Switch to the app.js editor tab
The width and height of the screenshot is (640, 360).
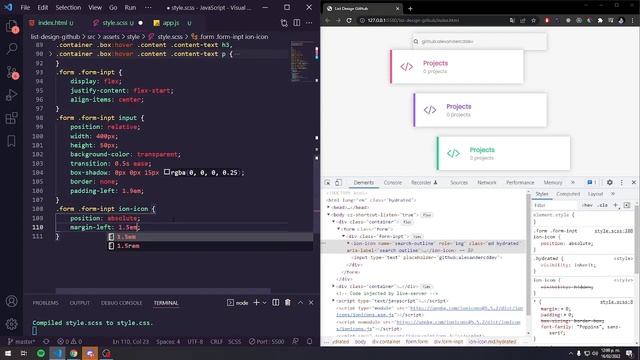coord(171,23)
